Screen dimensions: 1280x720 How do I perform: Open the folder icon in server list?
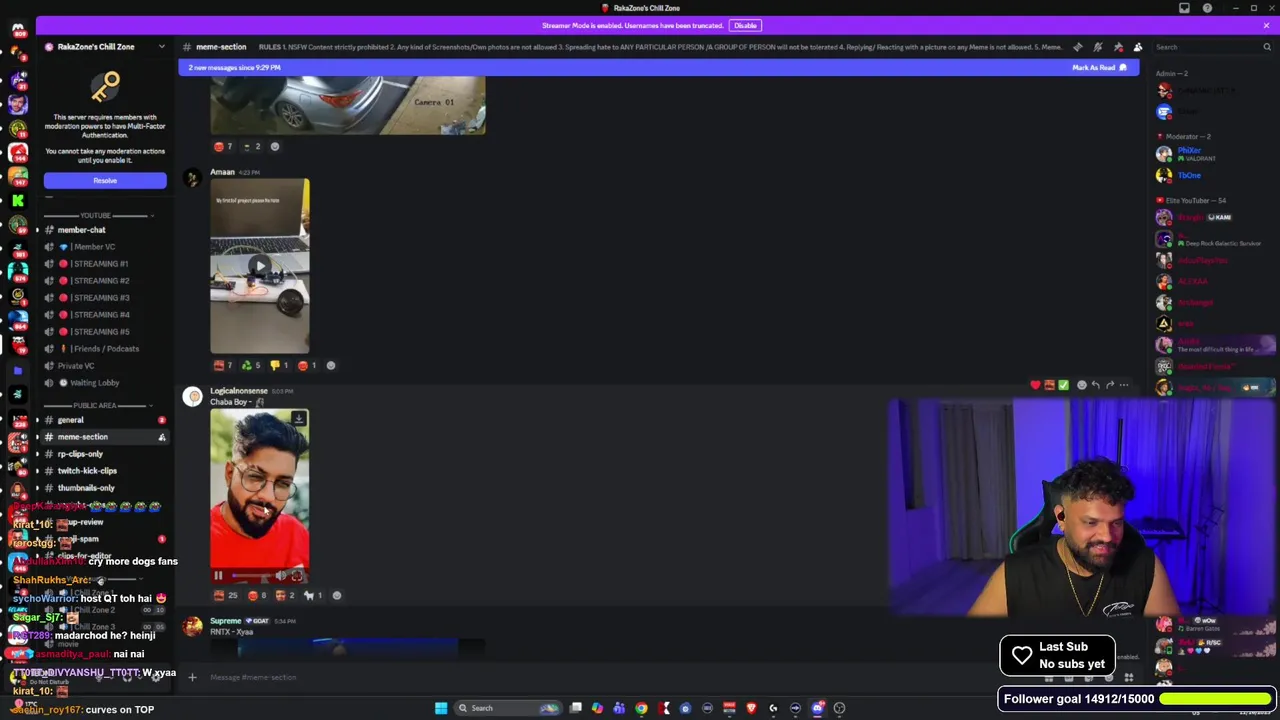point(18,370)
